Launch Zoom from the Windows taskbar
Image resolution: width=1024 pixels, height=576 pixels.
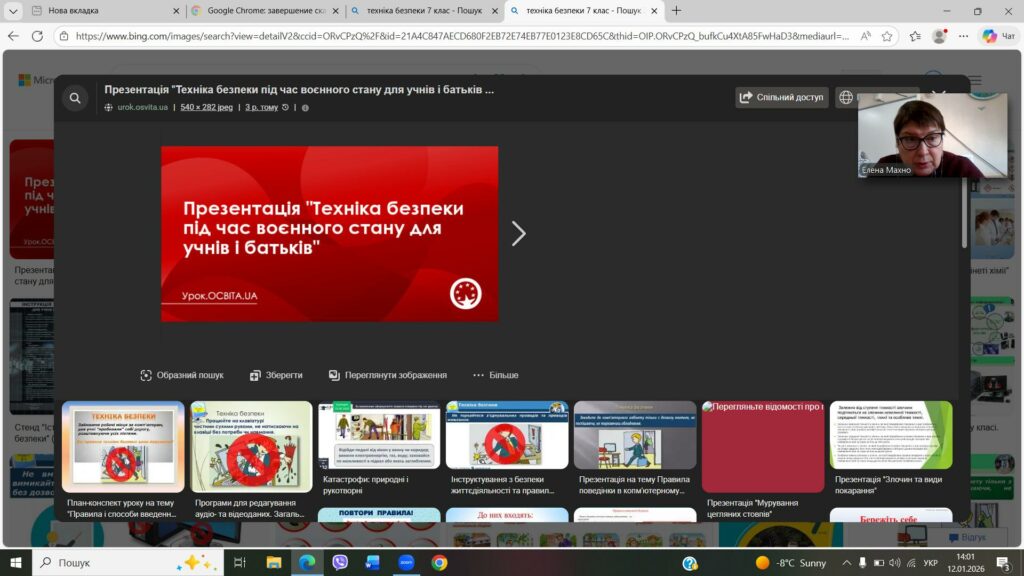(406, 563)
